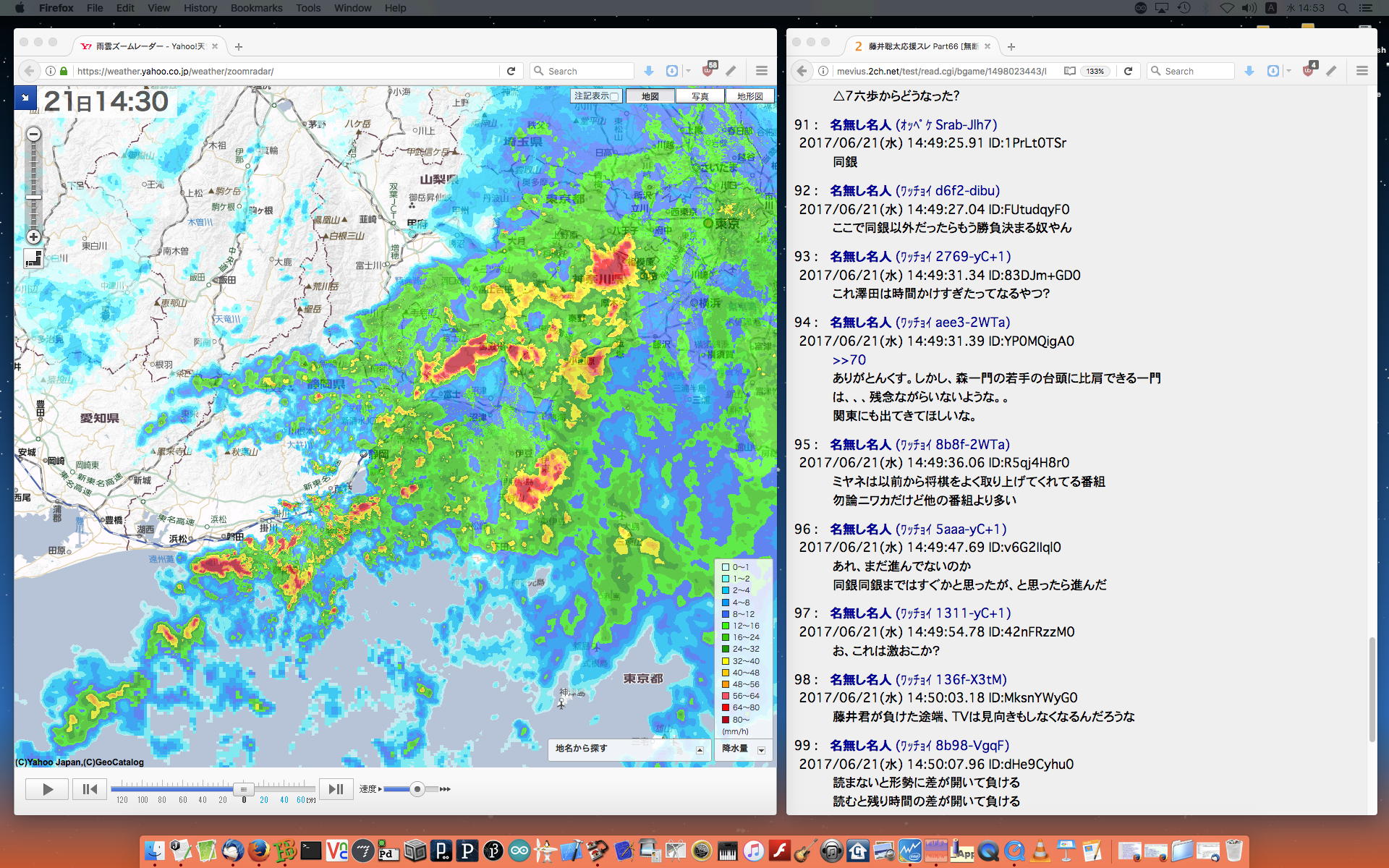Reload the Yahoo weather page

point(511,71)
